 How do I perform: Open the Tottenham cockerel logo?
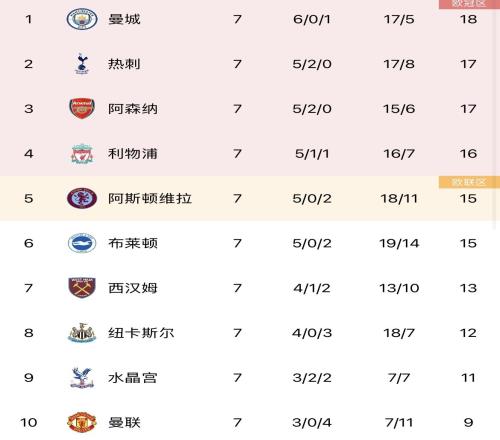tap(82, 64)
